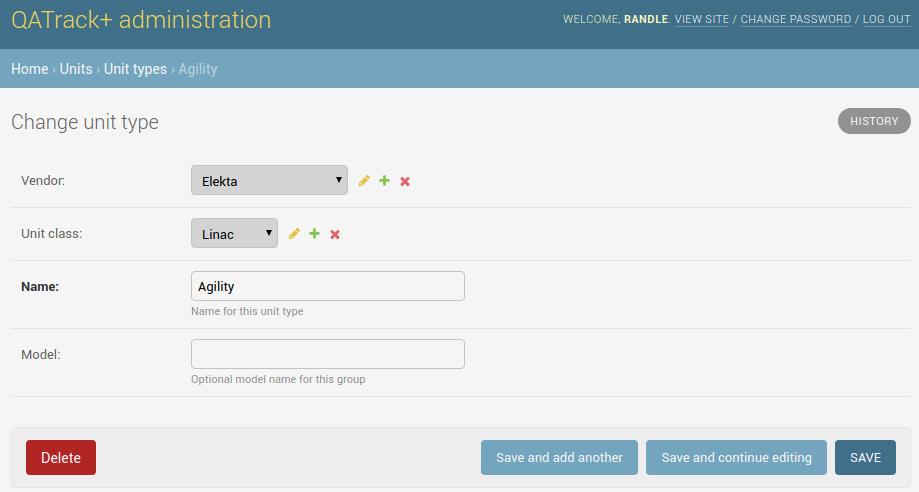Delete the selected Vendor with red X
This screenshot has height=492, width=919.
(405, 181)
